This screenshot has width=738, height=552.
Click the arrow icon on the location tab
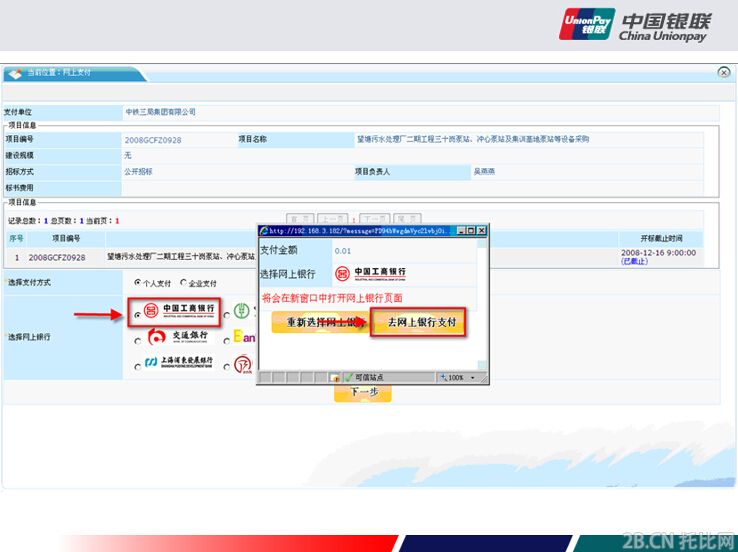click(15, 74)
